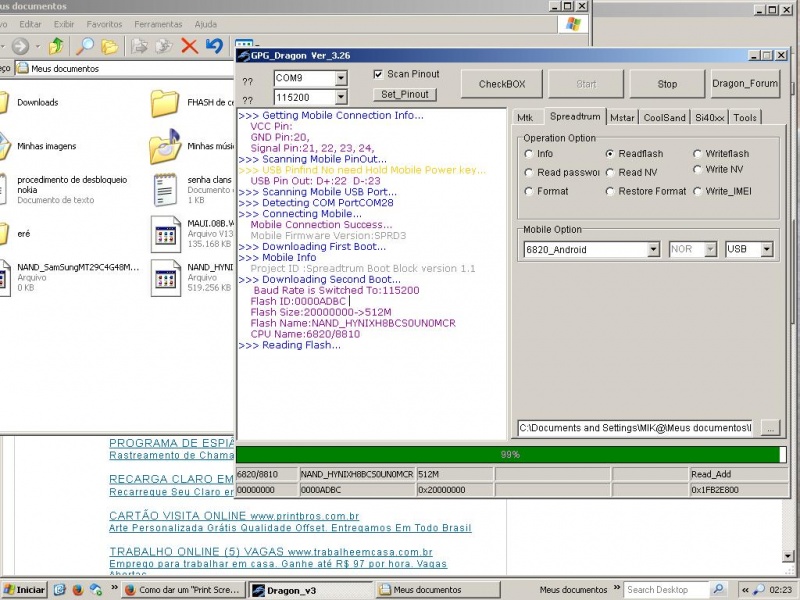The width and height of the screenshot is (800, 600).
Task: Click the Copy To folder icon in Explorer
Action: 164,46
